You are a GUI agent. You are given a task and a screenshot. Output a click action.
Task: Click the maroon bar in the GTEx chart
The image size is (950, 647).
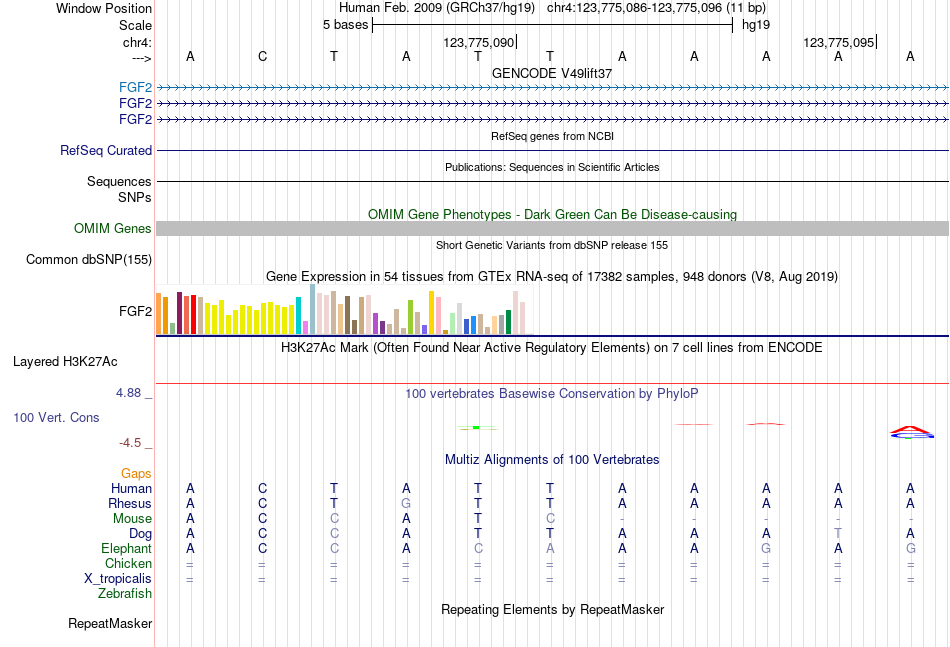pos(179,313)
